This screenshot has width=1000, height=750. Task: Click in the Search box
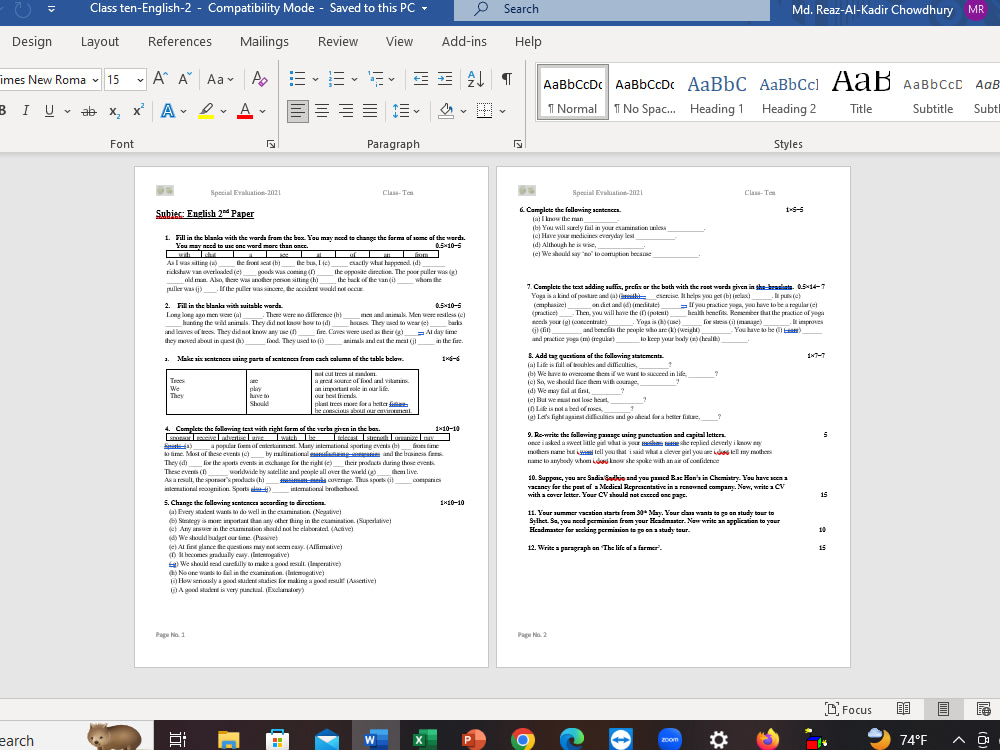click(x=612, y=9)
